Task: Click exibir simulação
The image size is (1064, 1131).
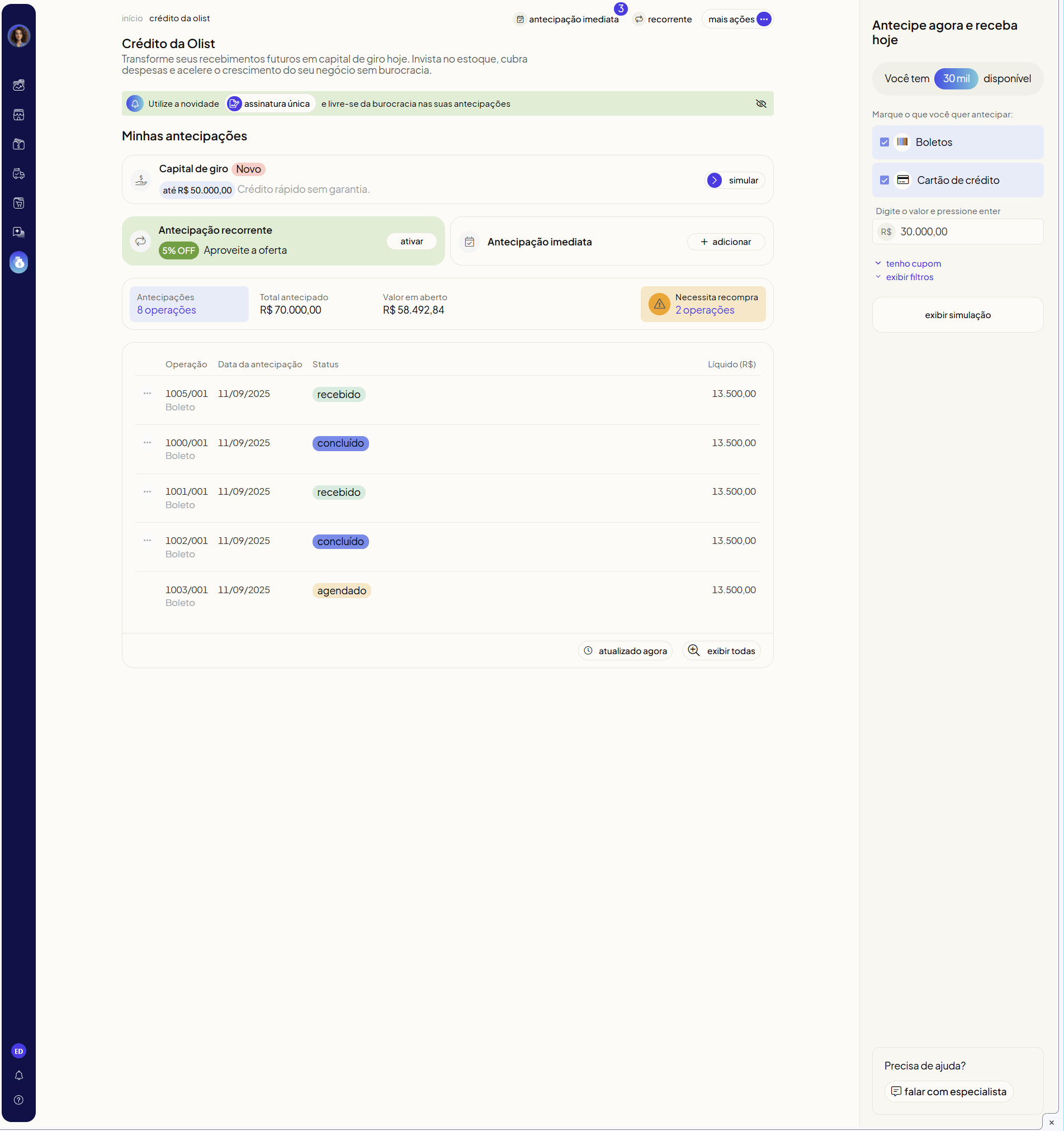Action: pyautogui.click(x=958, y=315)
